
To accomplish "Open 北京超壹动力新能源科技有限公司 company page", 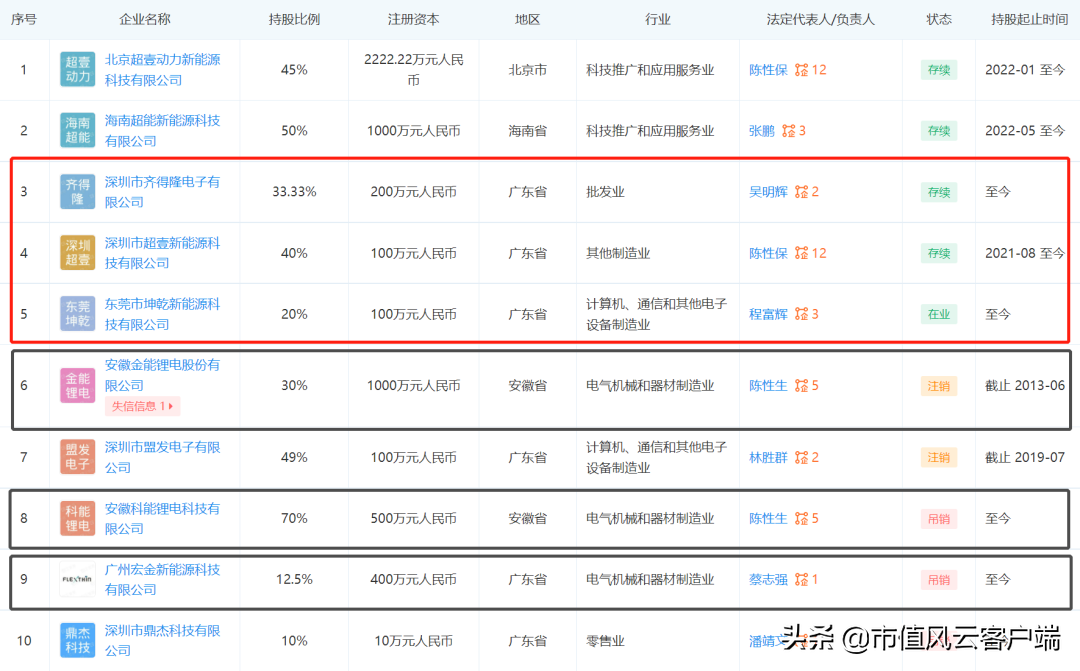I will [x=163, y=70].
